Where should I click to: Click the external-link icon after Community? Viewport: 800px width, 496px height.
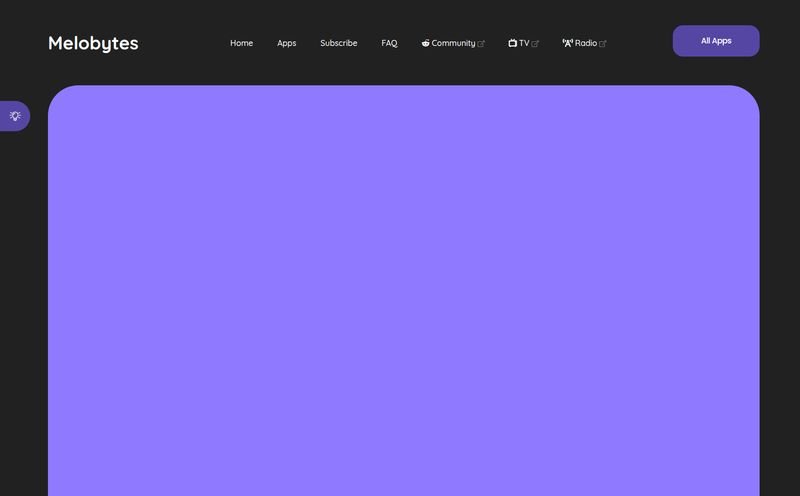point(481,44)
